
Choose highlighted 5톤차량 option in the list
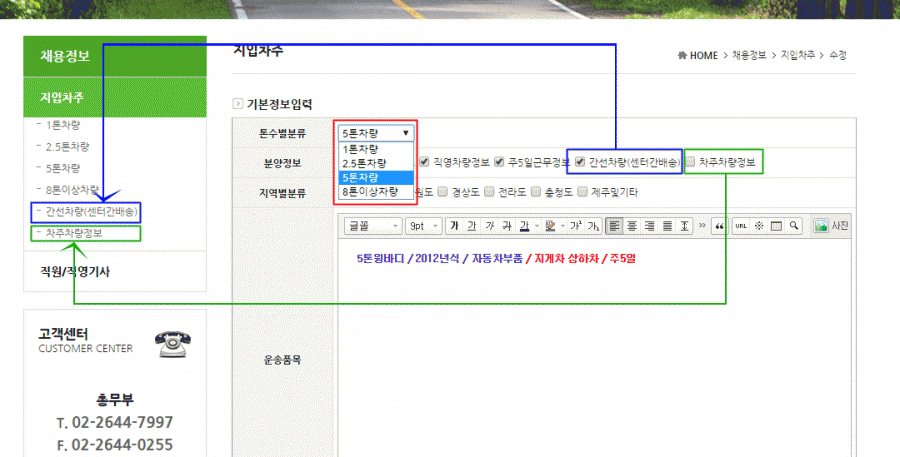(x=375, y=178)
